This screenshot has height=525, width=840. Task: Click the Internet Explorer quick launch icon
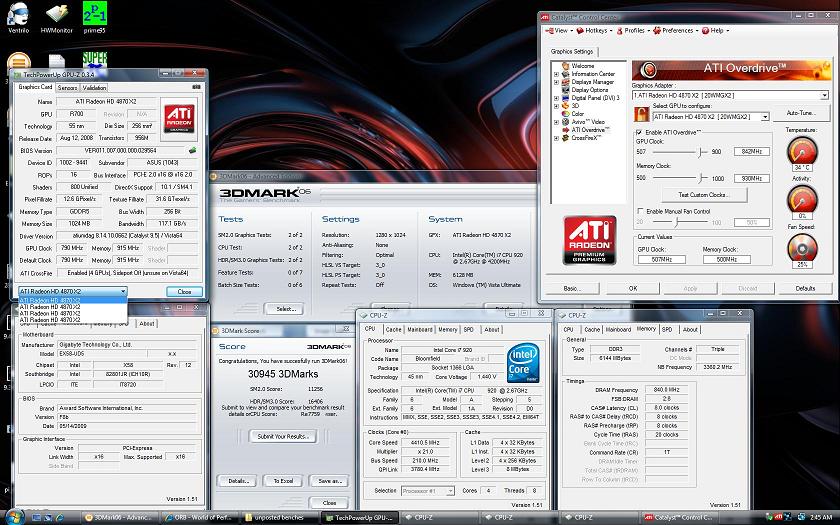coord(60,518)
